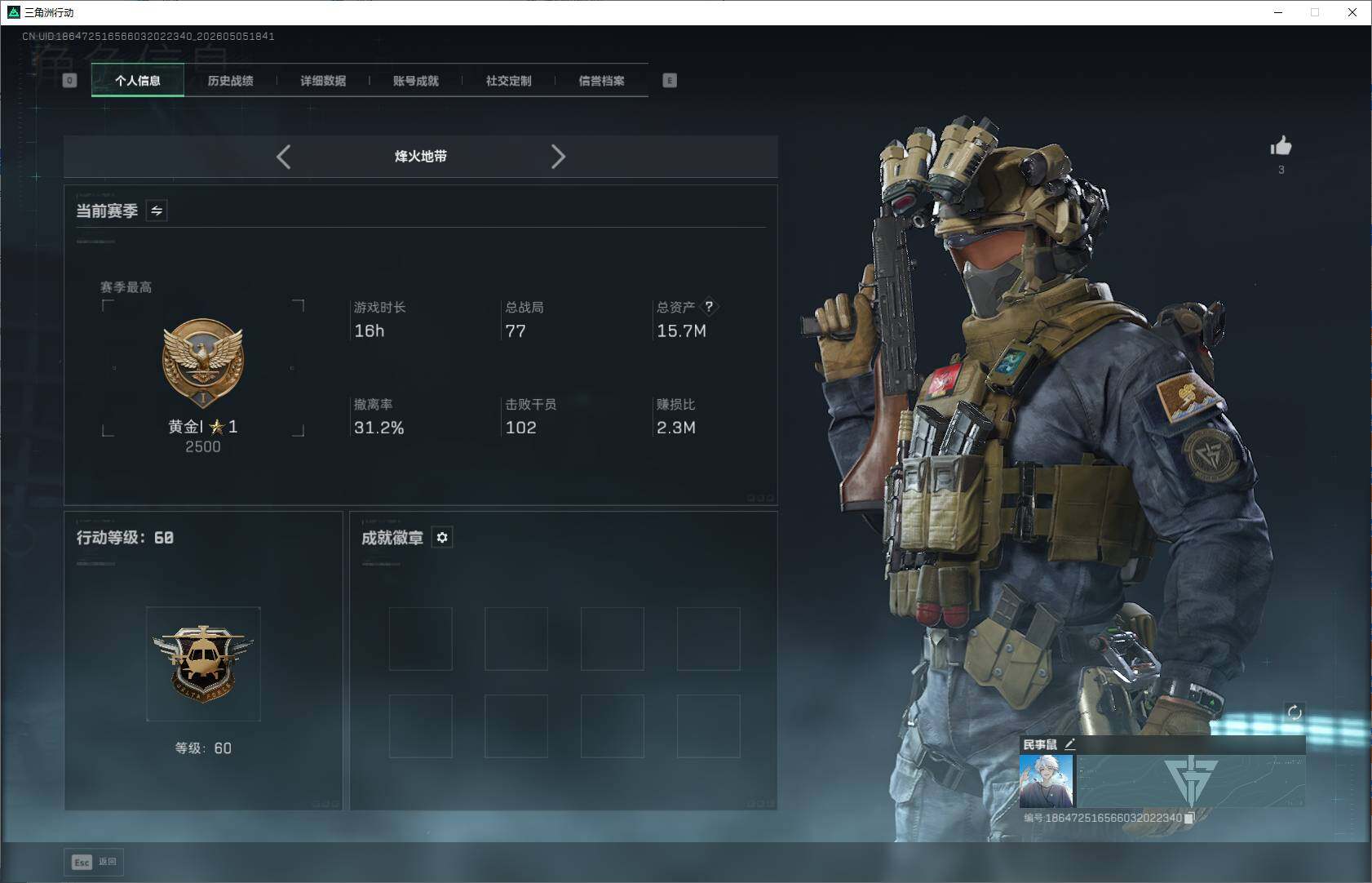The image size is (1372, 883).
Task: Select the 个人信息 tab
Action: pos(138,81)
